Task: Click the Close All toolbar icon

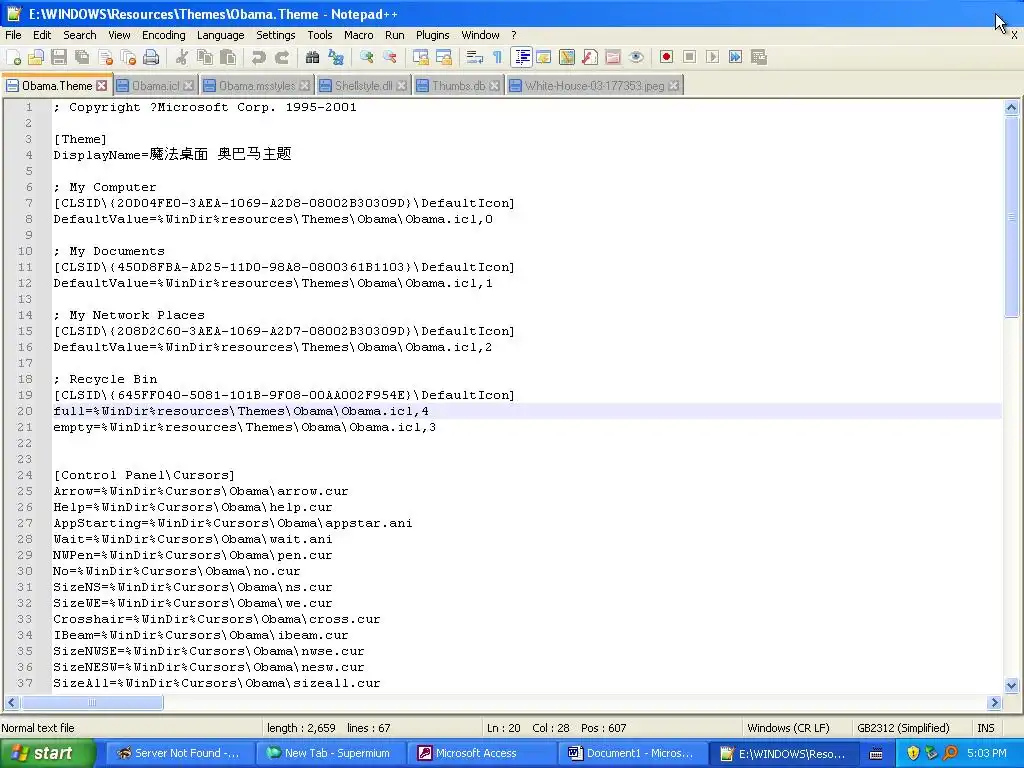Action: click(x=128, y=57)
